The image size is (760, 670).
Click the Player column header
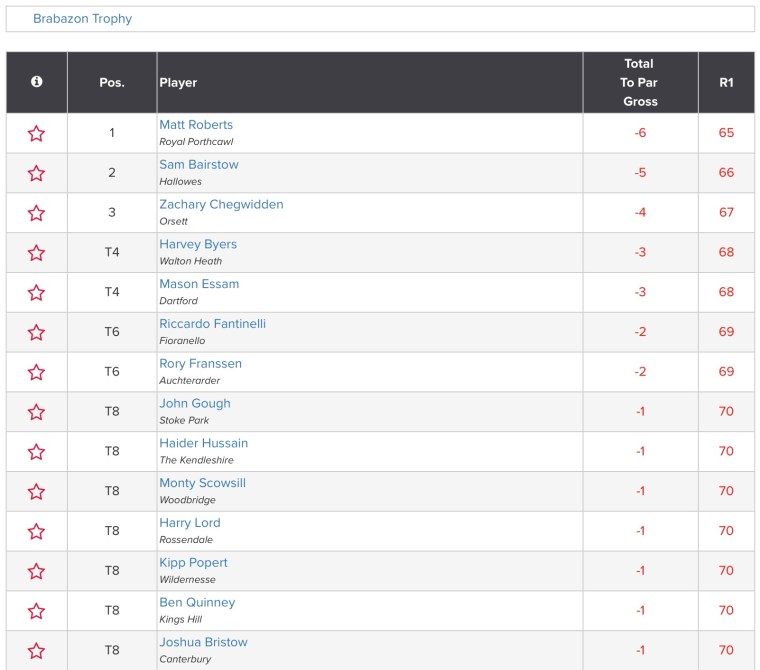pos(178,83)
